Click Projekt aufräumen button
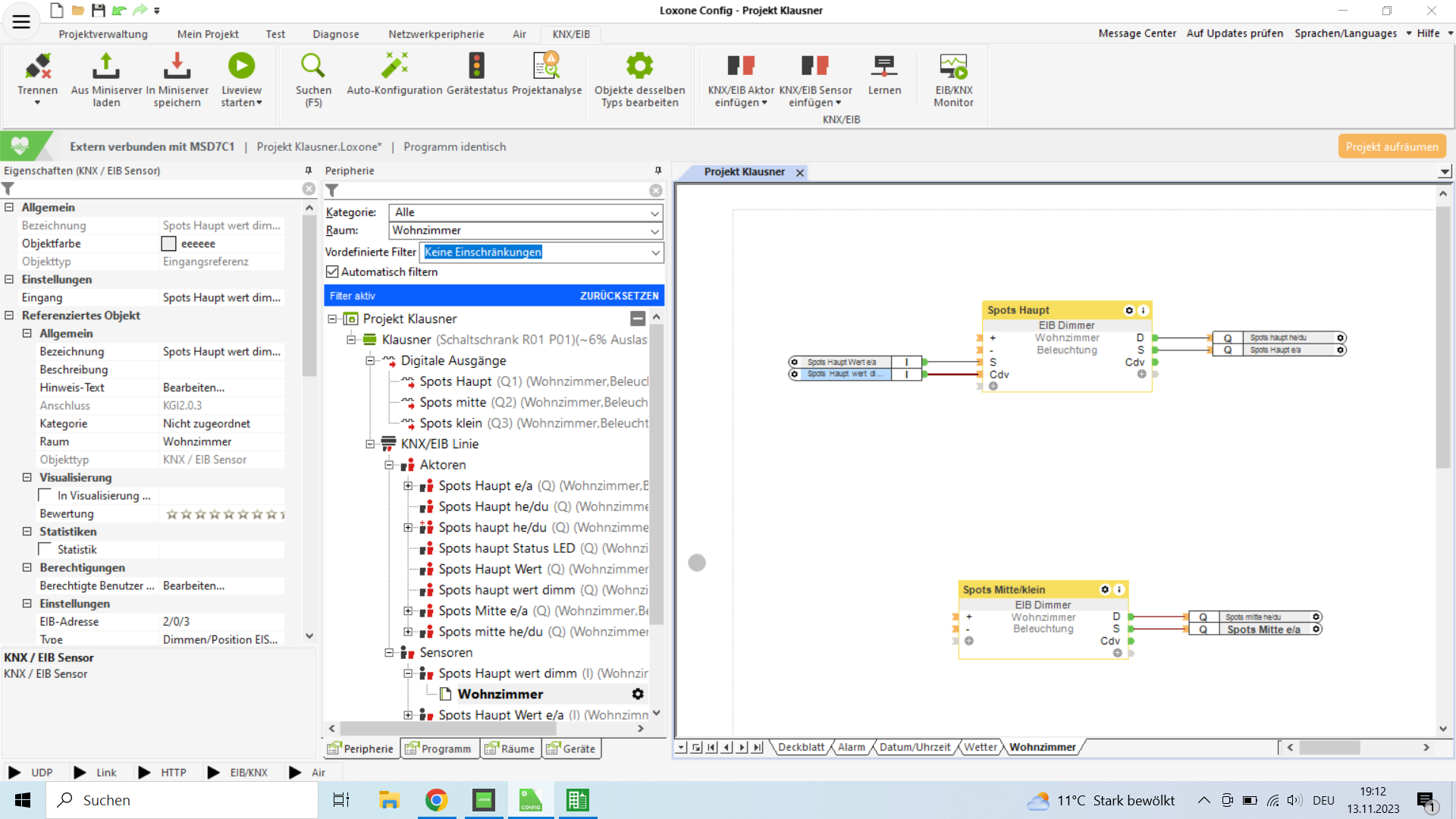This screenshot has width=1456, height=819. [x=1392, y=146]
